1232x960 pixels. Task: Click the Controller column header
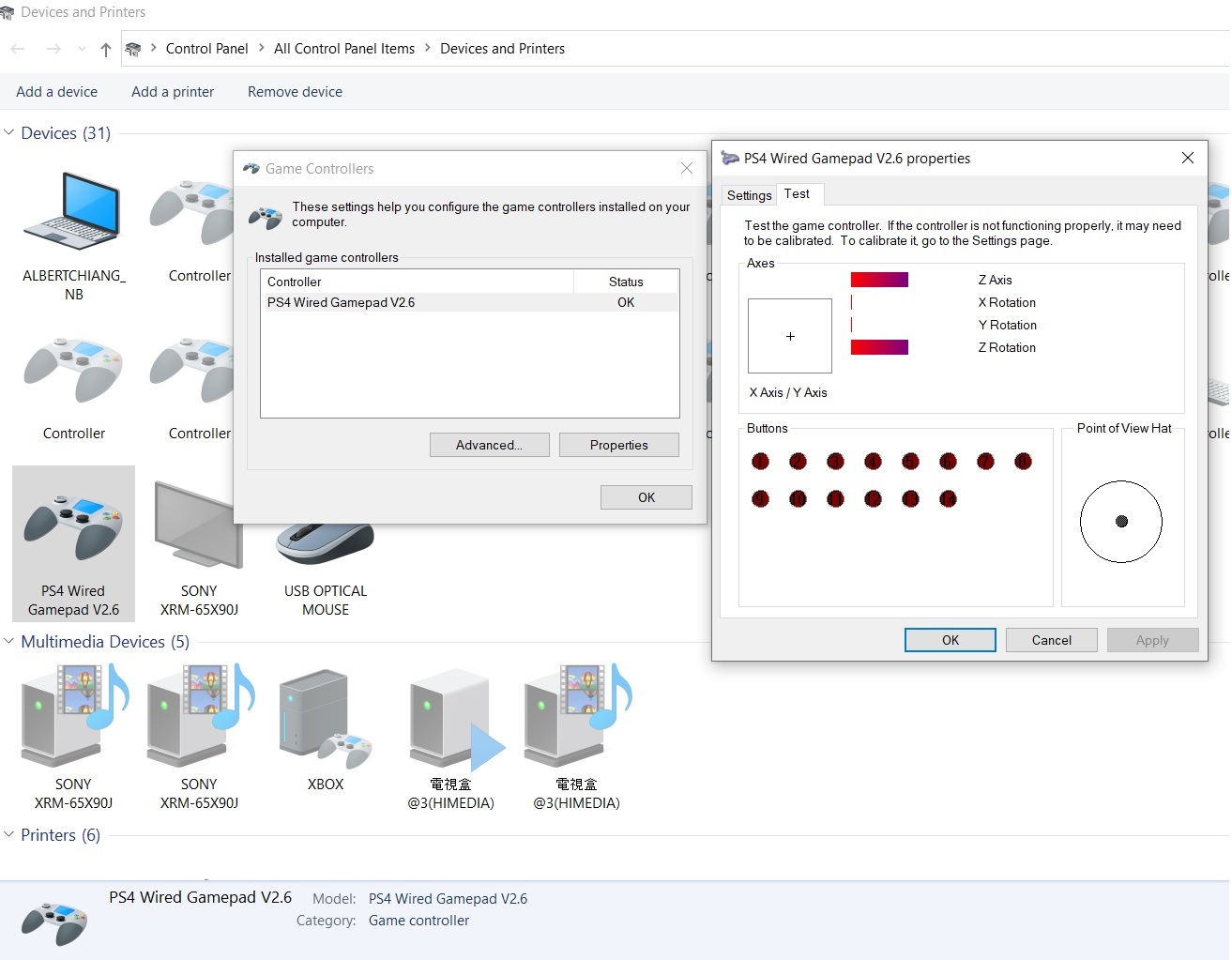(418, 282)
